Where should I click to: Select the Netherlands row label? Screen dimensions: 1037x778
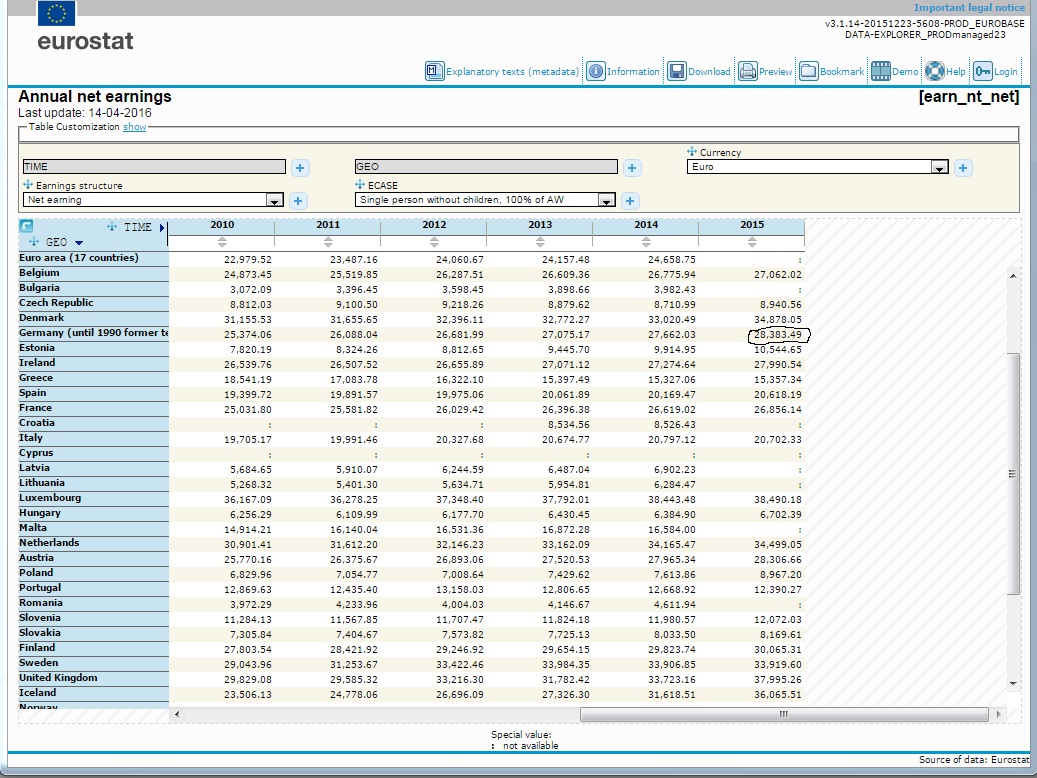tap(49, 542)
